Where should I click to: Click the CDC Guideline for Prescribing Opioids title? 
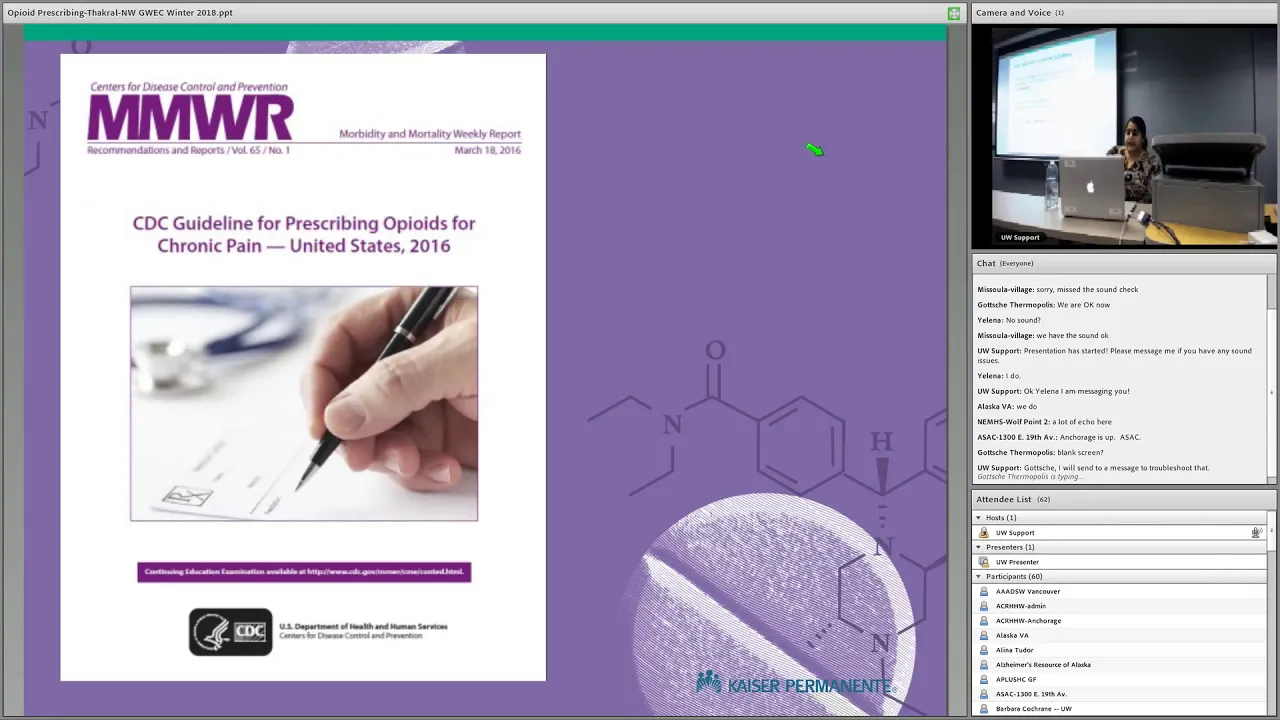(x=304, y=234)
